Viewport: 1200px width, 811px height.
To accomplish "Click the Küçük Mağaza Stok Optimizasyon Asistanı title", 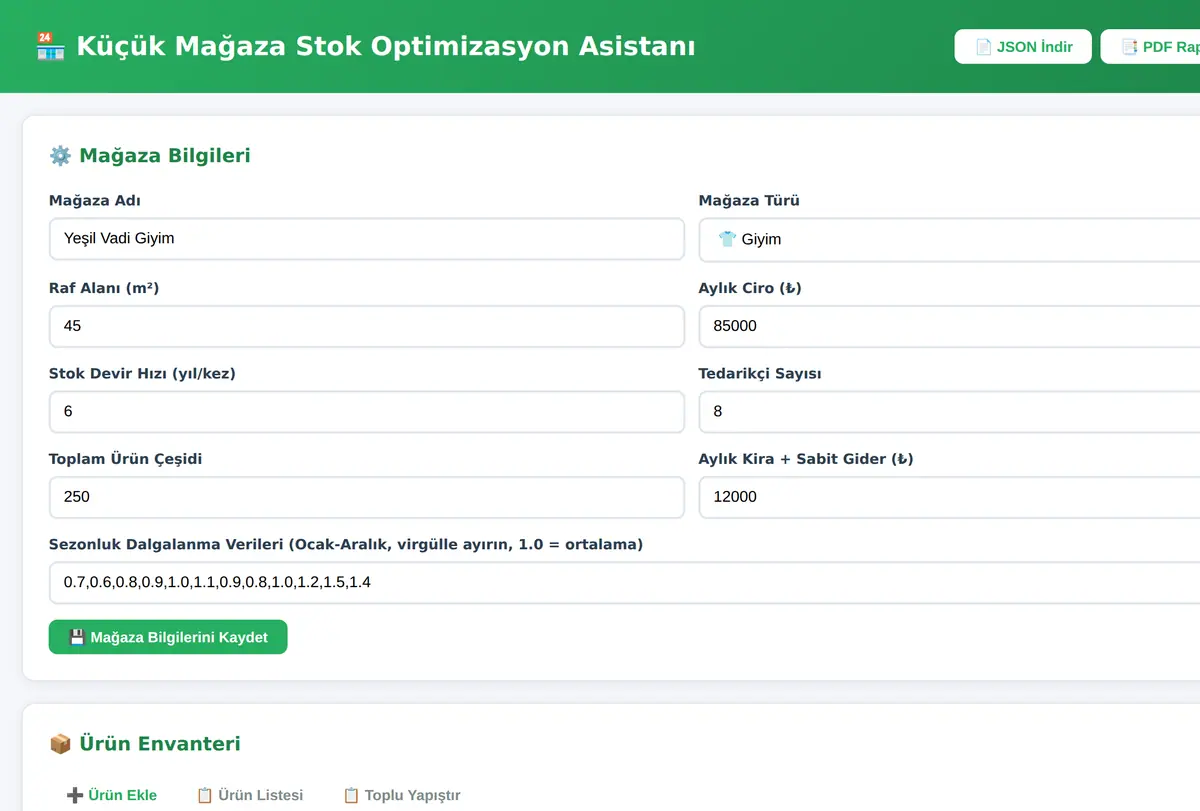I will [x=385, y=46].
